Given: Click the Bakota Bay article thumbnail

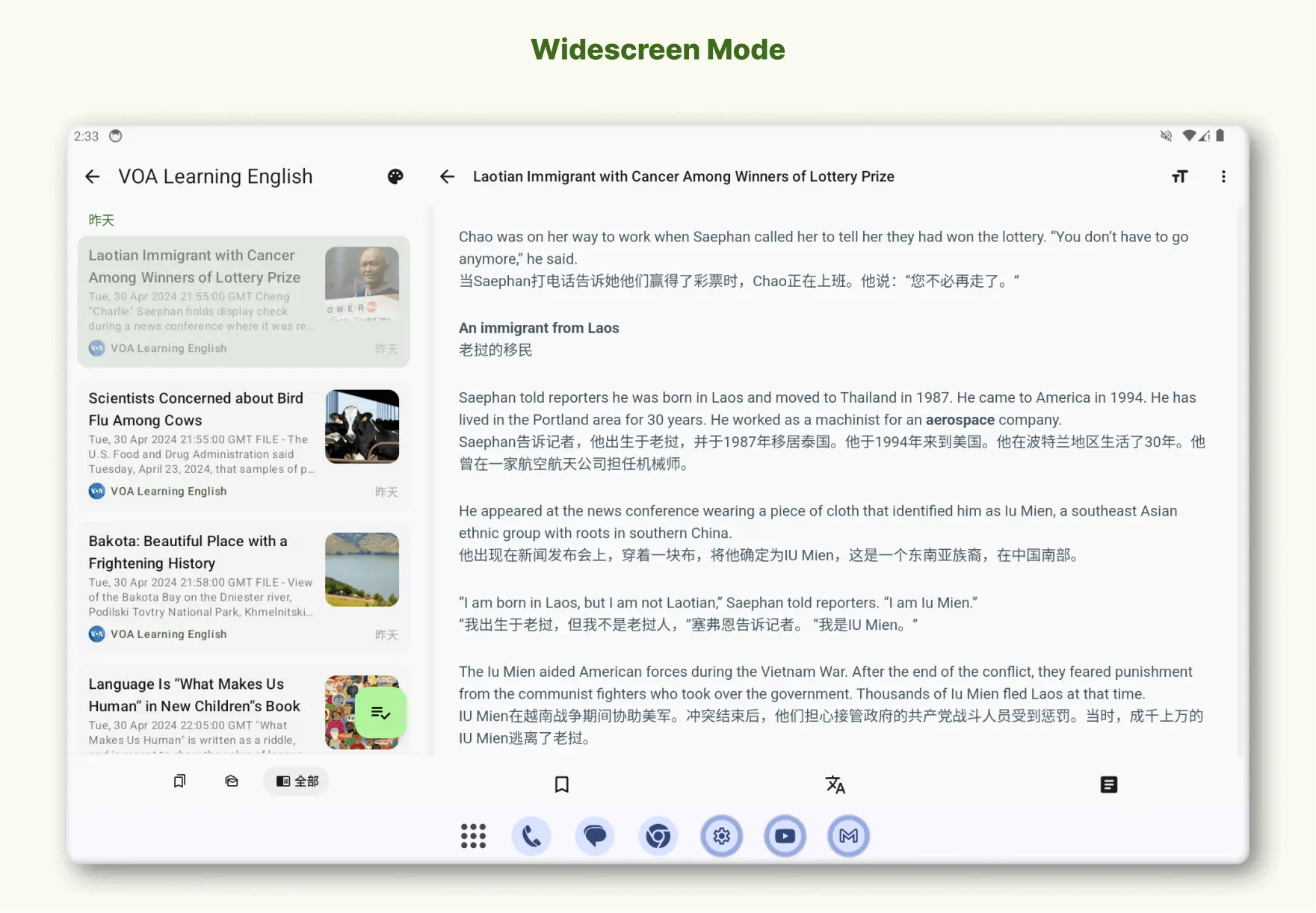Looking at the screenshot, I should click(362, 569).
